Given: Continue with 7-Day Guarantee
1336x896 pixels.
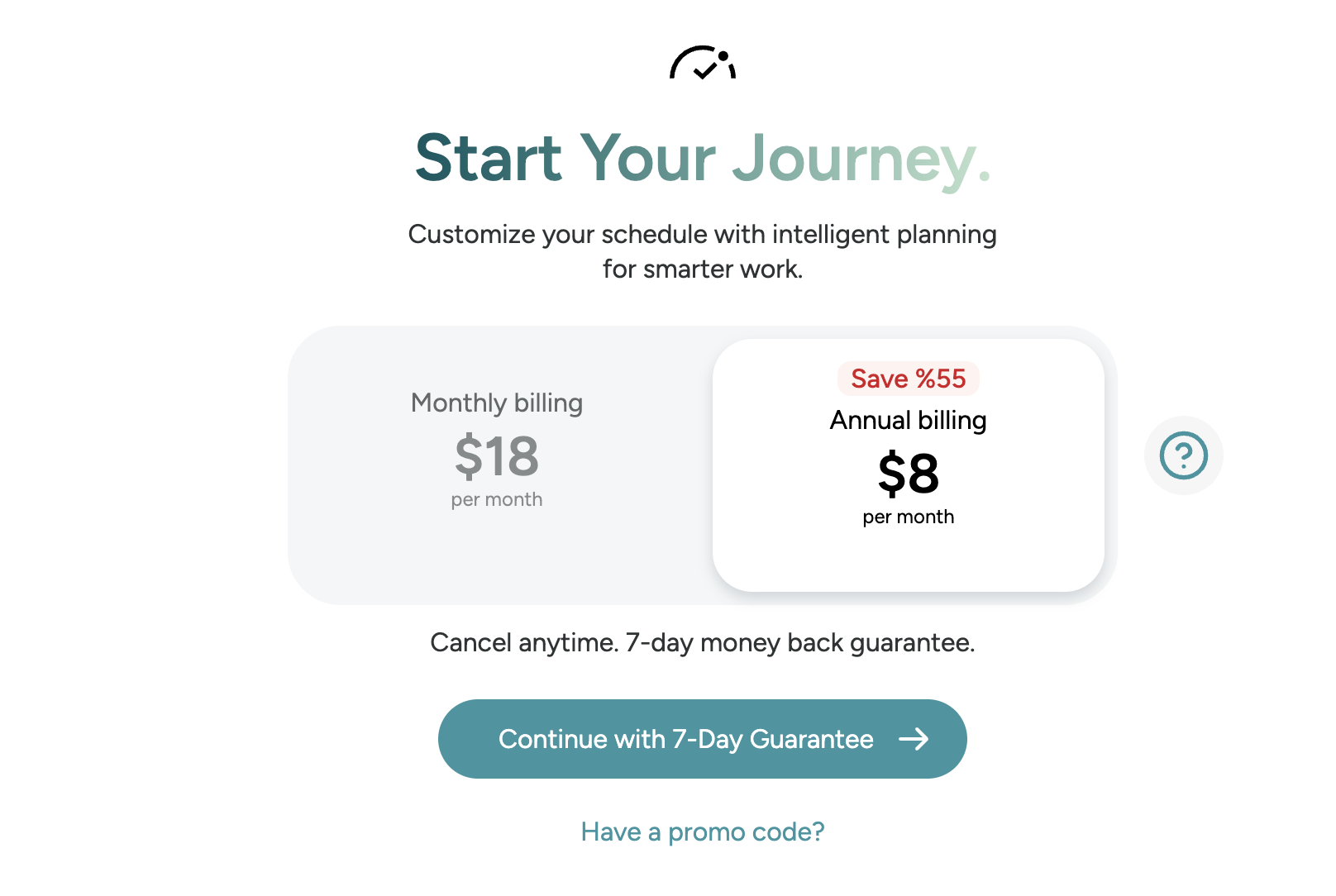Looking at the screenshot, I should [x=703, y=739].
